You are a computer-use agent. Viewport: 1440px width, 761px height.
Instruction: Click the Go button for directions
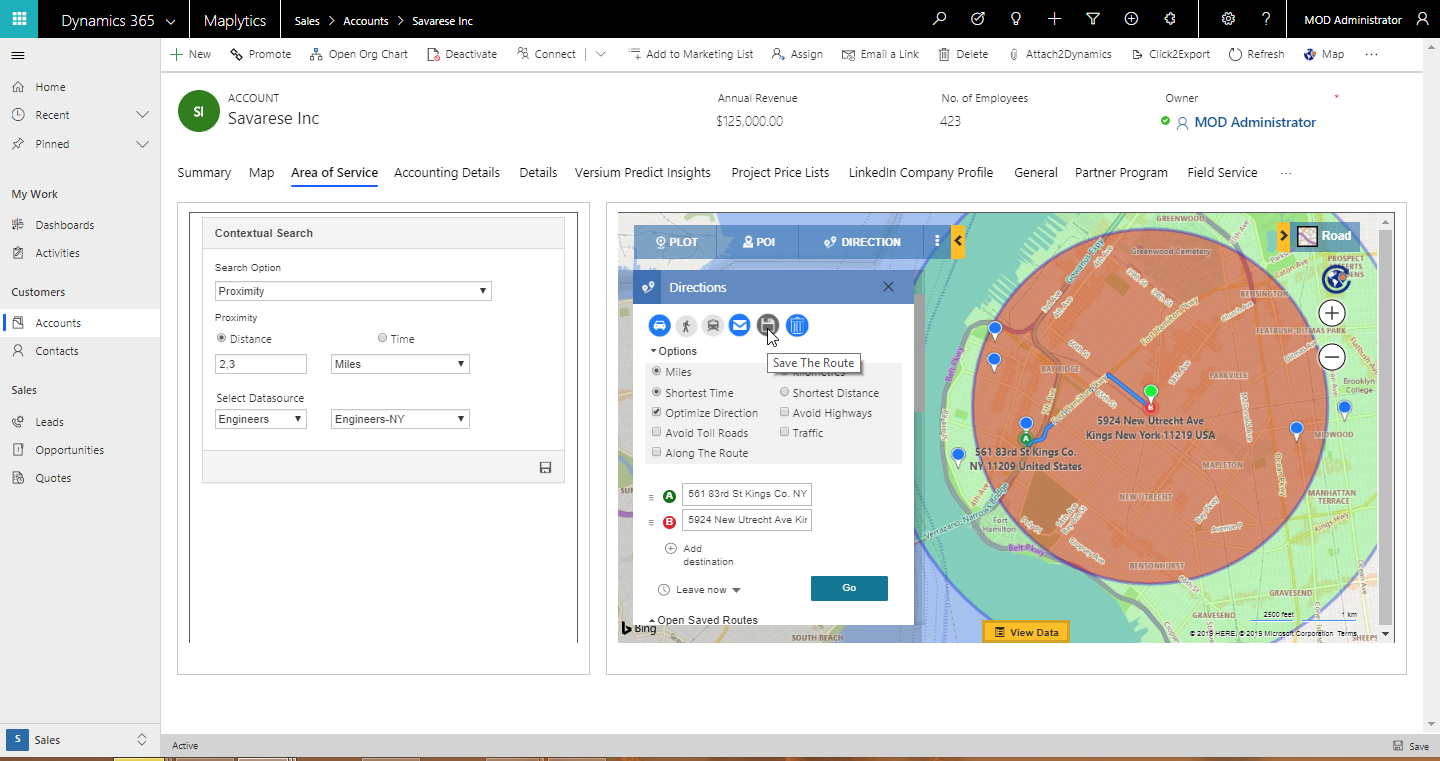(849, 588)
